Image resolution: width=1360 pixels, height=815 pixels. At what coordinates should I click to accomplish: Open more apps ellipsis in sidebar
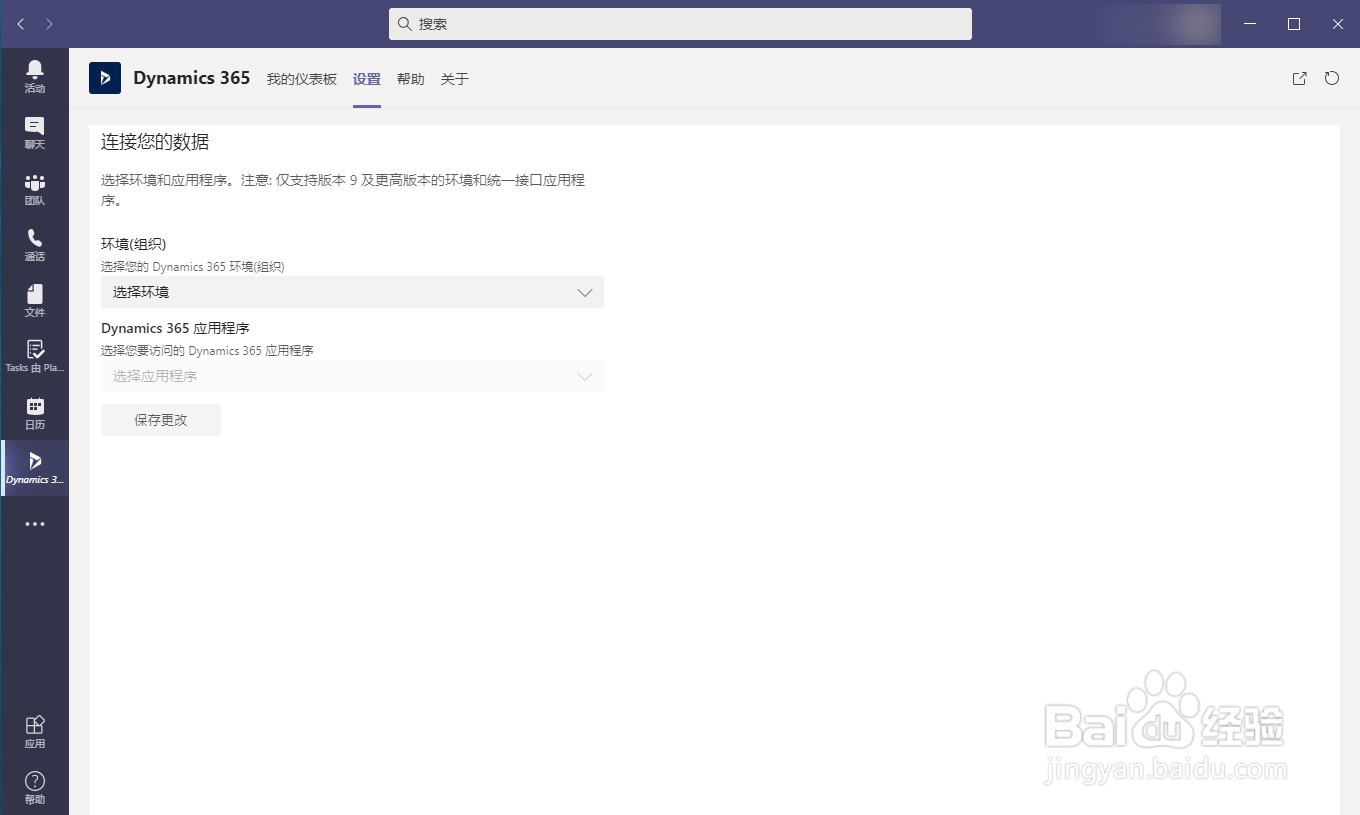click(35, 524)
